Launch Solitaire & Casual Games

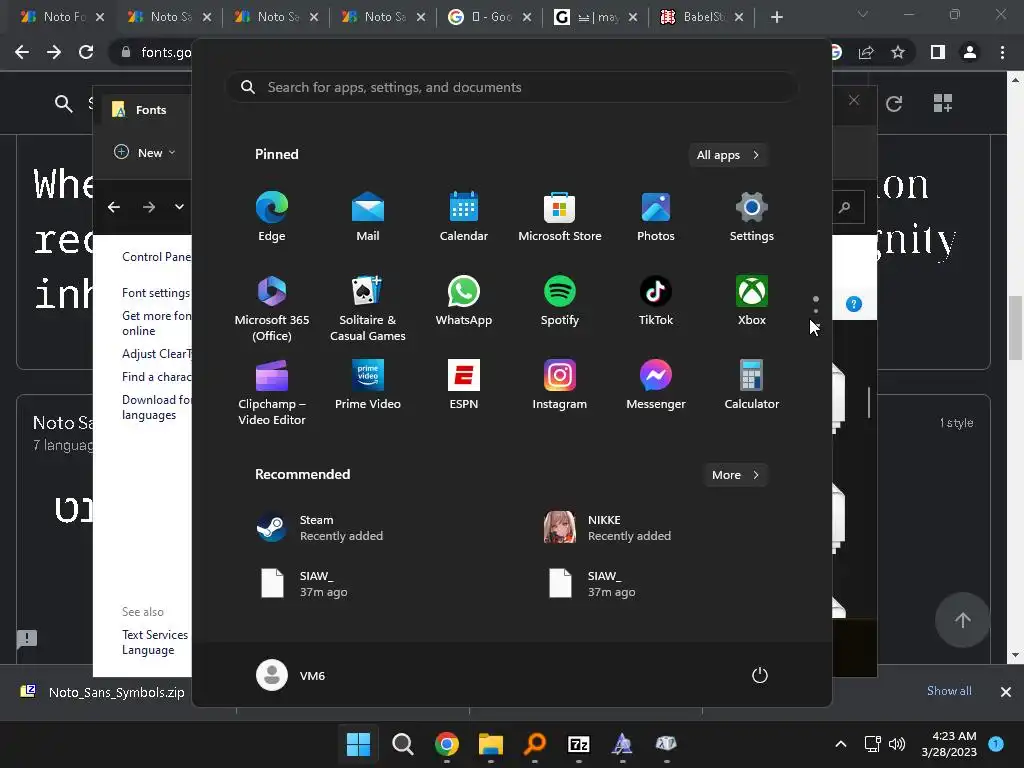coord(368,308)
